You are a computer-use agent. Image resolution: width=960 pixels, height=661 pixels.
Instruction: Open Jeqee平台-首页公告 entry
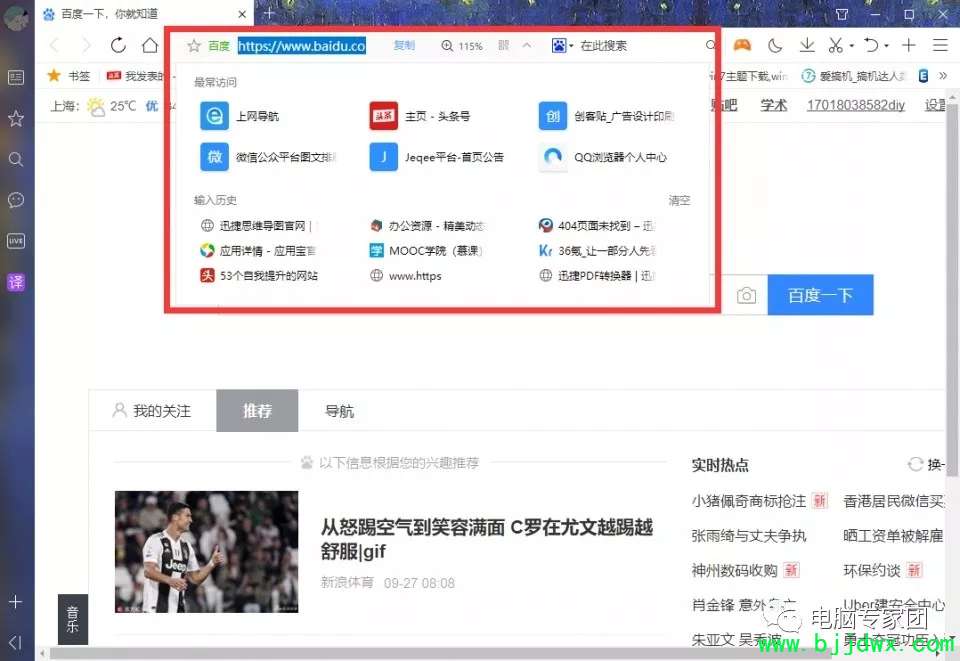437,157
